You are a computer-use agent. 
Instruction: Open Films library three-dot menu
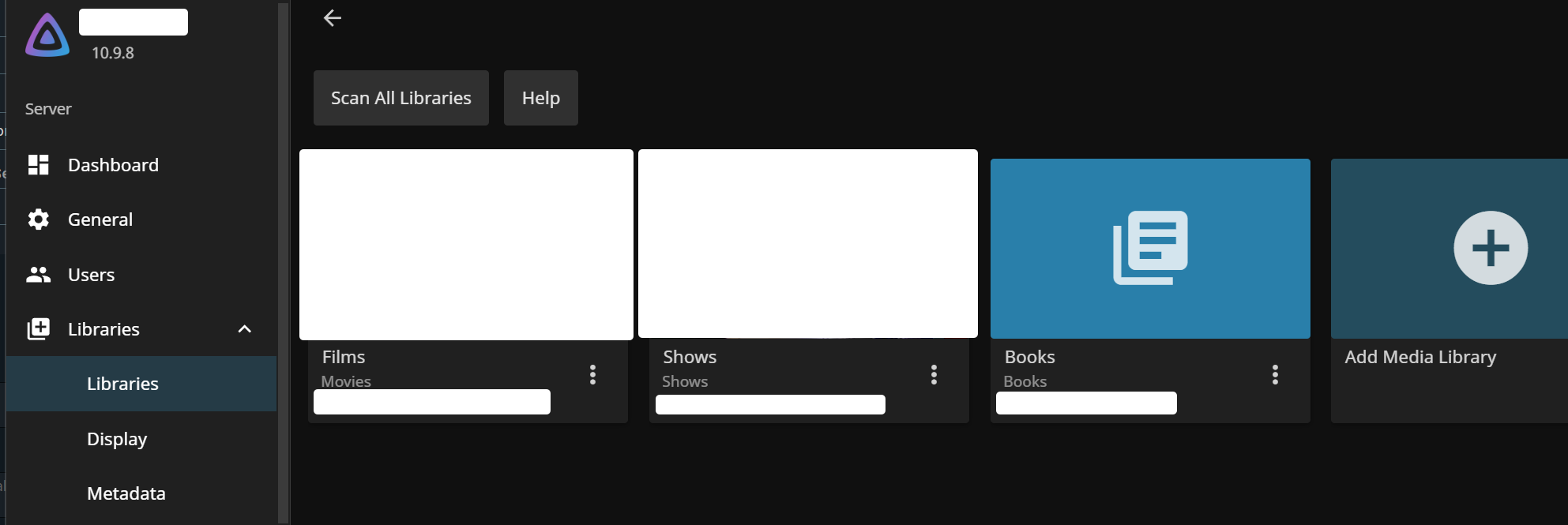click(x=592, y=374)
